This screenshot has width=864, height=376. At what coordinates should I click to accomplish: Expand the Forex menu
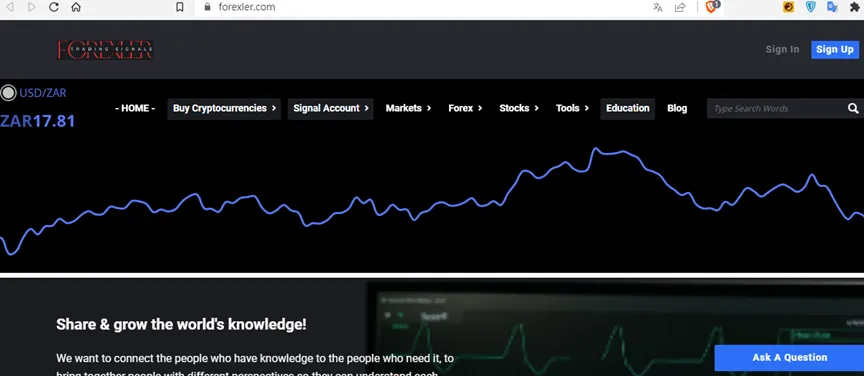tap(465, 109)
